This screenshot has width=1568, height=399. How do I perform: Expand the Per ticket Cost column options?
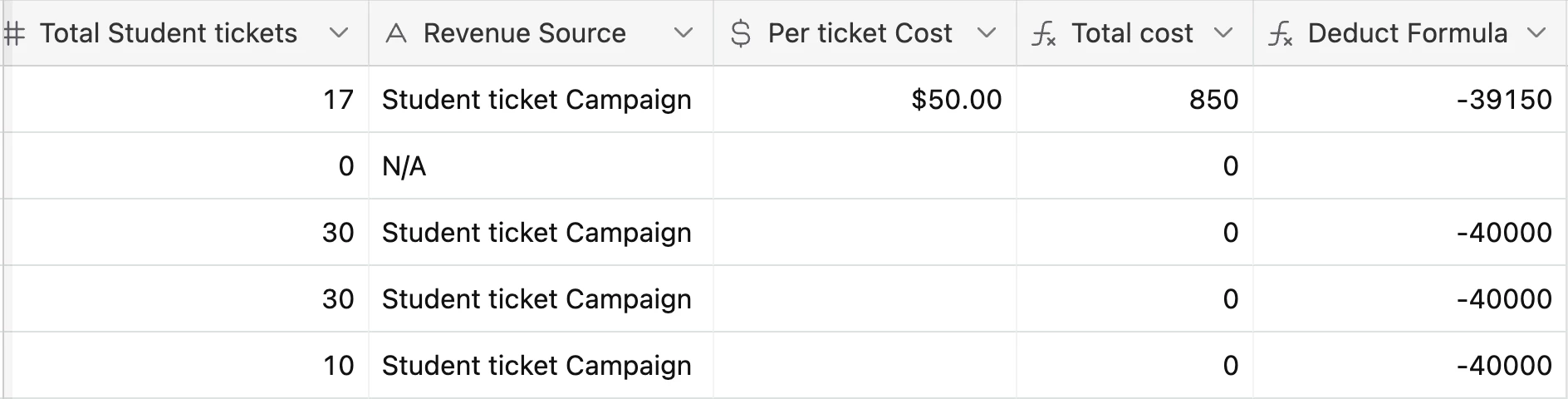point(986,33)
